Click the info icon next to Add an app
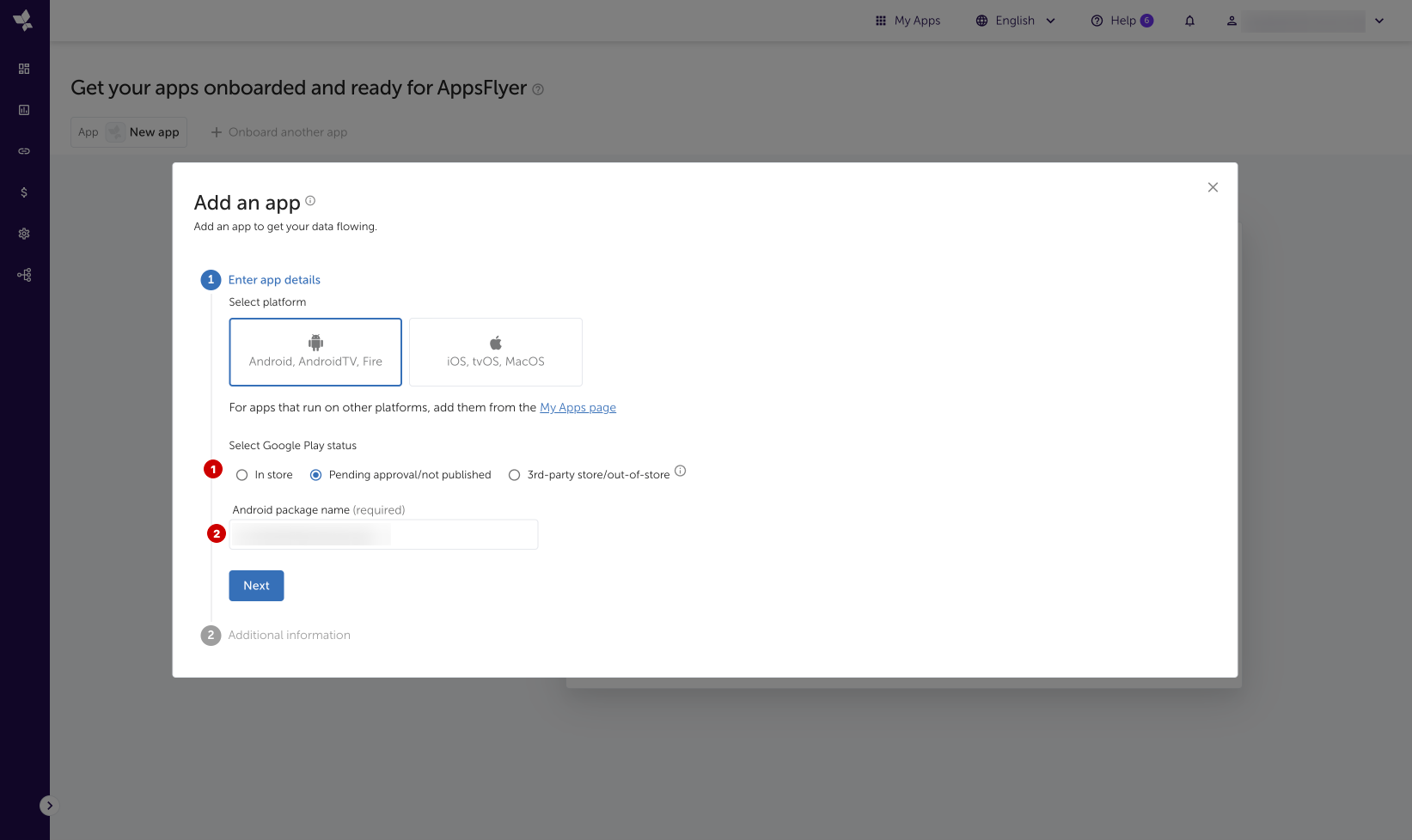Image resolution: width=1412 pixels, height=840 pixels. (310, 201)
